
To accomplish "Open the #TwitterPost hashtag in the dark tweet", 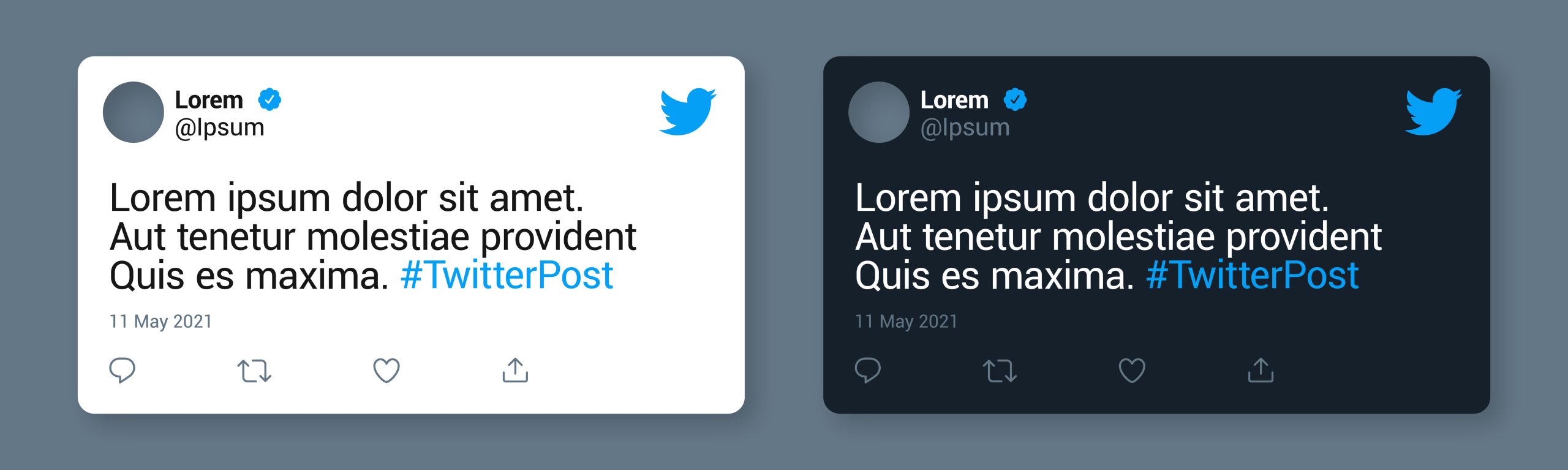I will point(1252,275).
